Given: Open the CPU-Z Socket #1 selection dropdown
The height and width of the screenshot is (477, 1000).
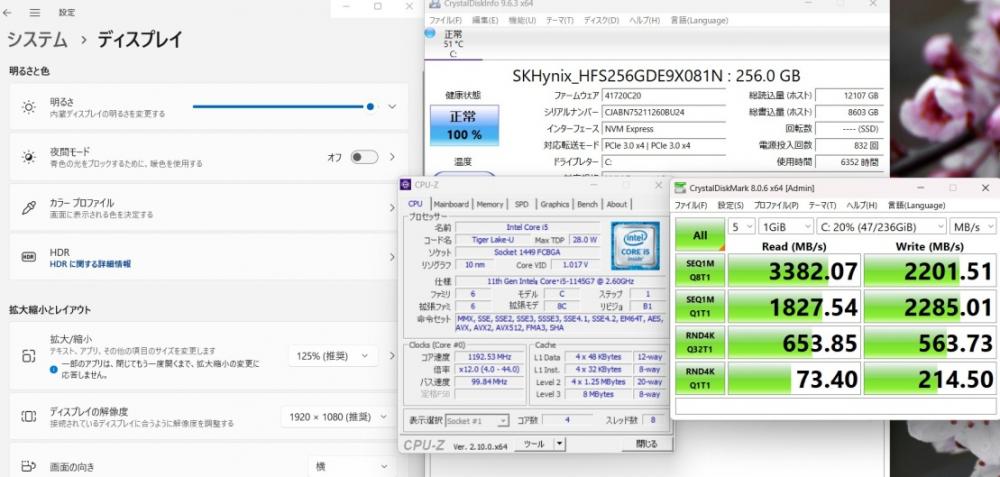Looking at the screenshot, I should click(477, 421).
